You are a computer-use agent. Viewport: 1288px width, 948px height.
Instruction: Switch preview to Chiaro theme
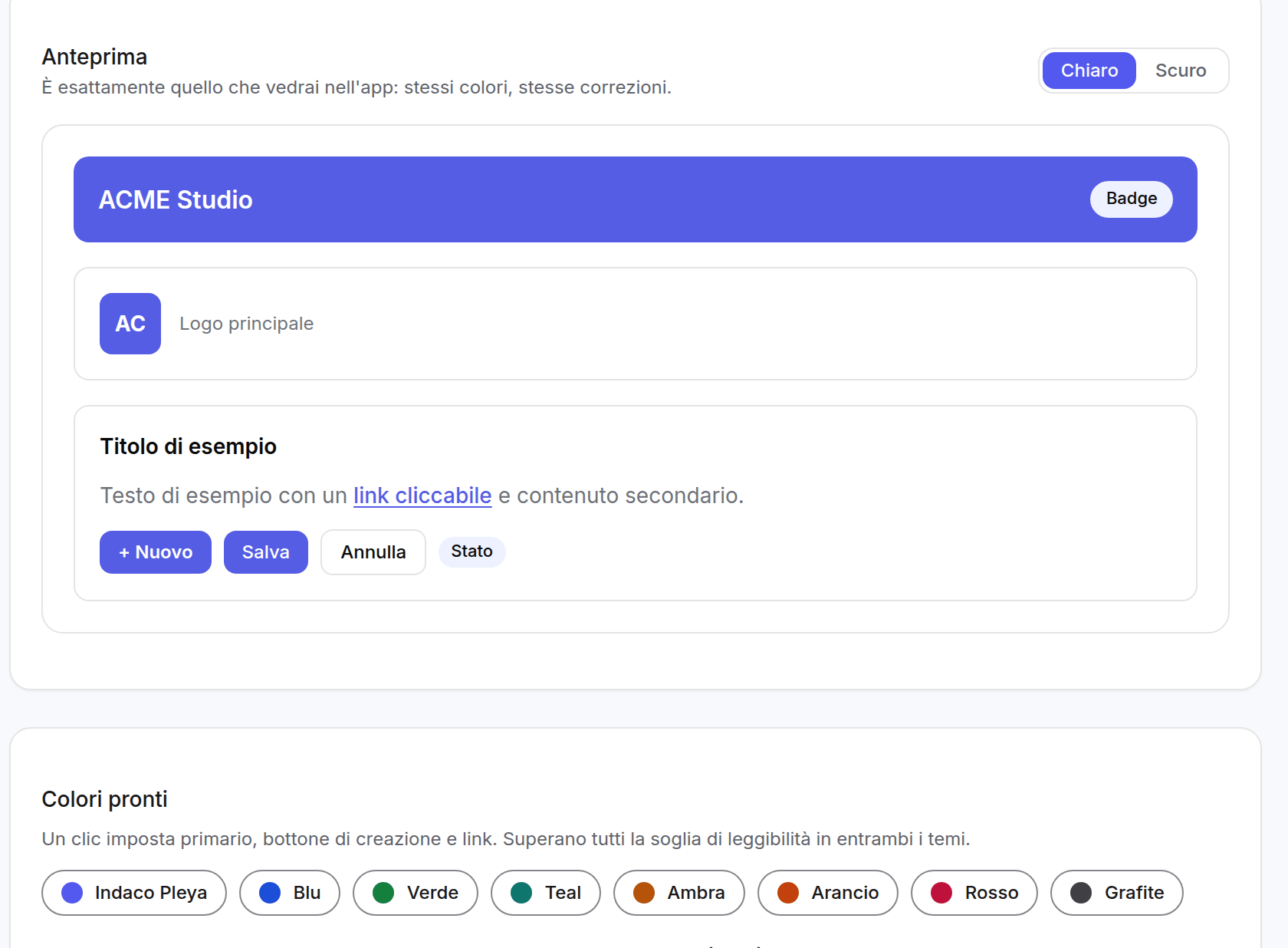click(1089, 71)
